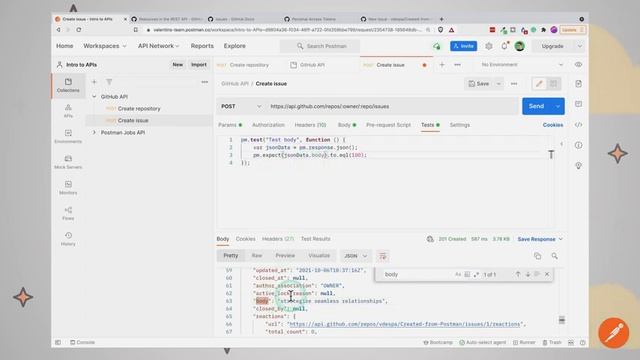The width and height of the screenshot is (640, 360).
Task: Open Postman settings gear icon
Action: (489, 46)
